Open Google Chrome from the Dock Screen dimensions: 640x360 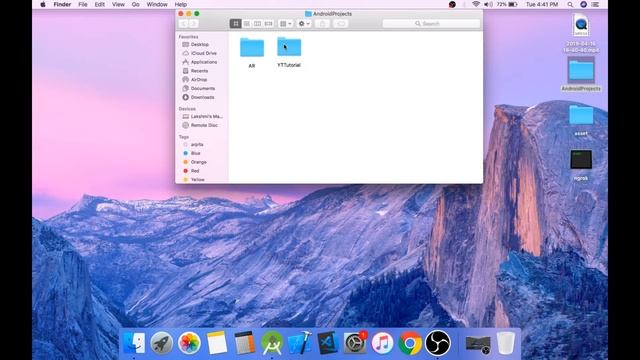(410, 343)
